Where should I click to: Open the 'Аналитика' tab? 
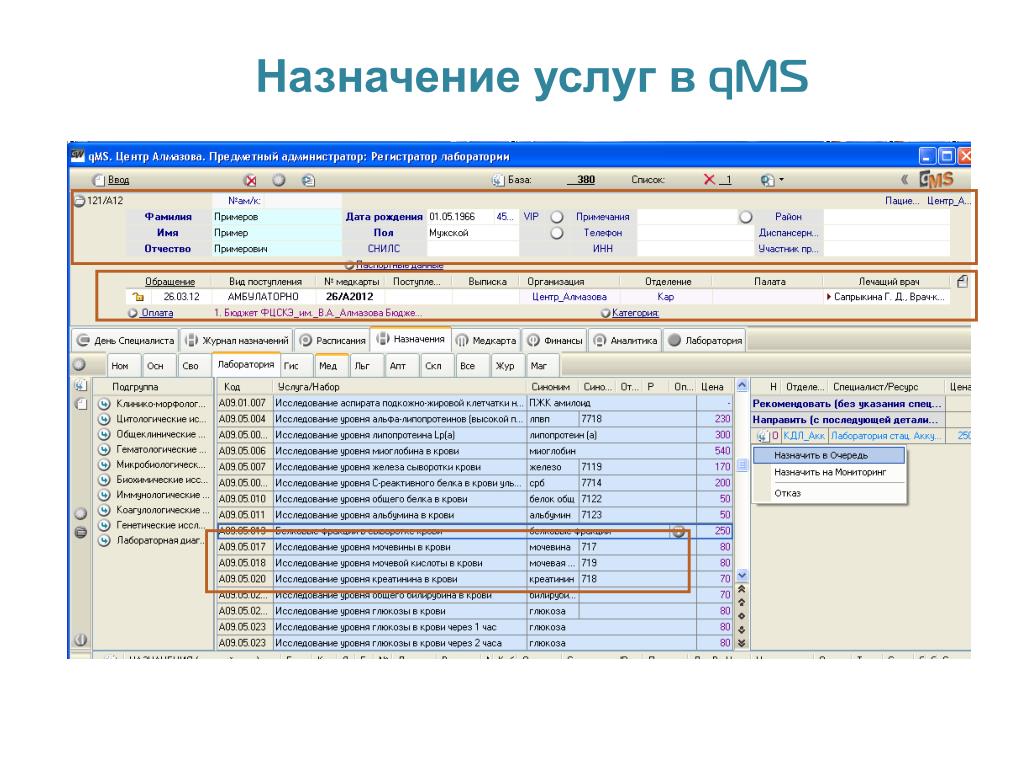coord(624,340)
